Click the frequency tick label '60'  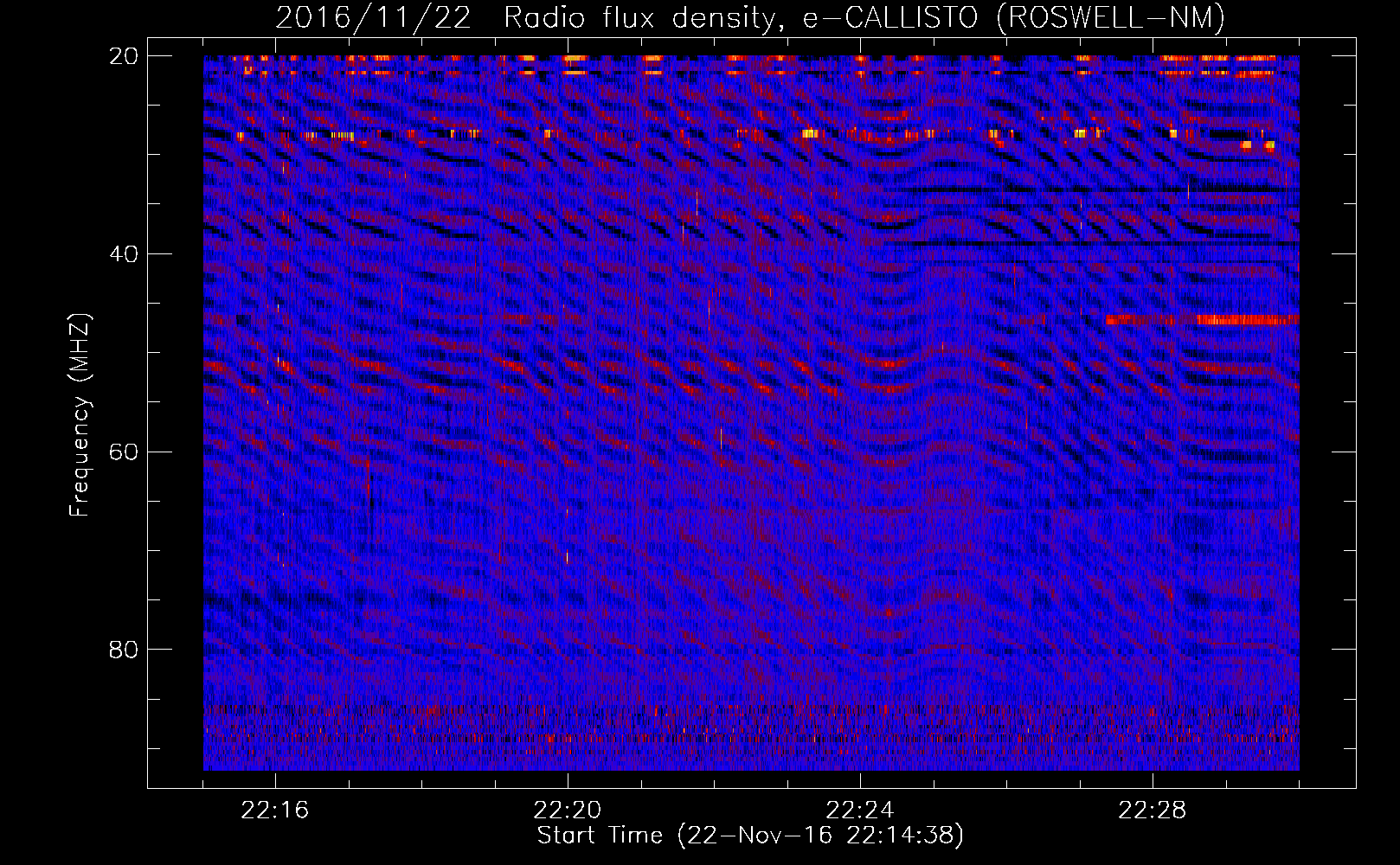(124, 452)
